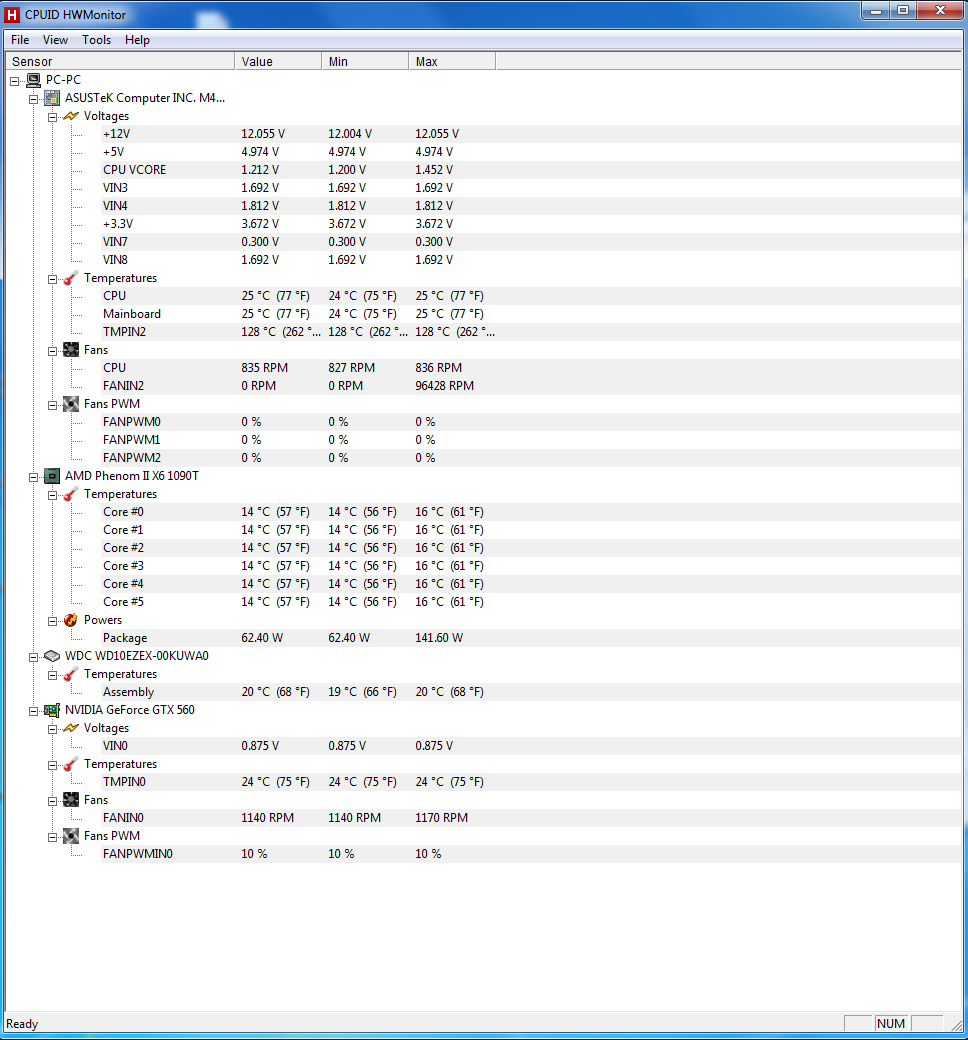
Task: Open the Help menu
Action: pos(137,40)
